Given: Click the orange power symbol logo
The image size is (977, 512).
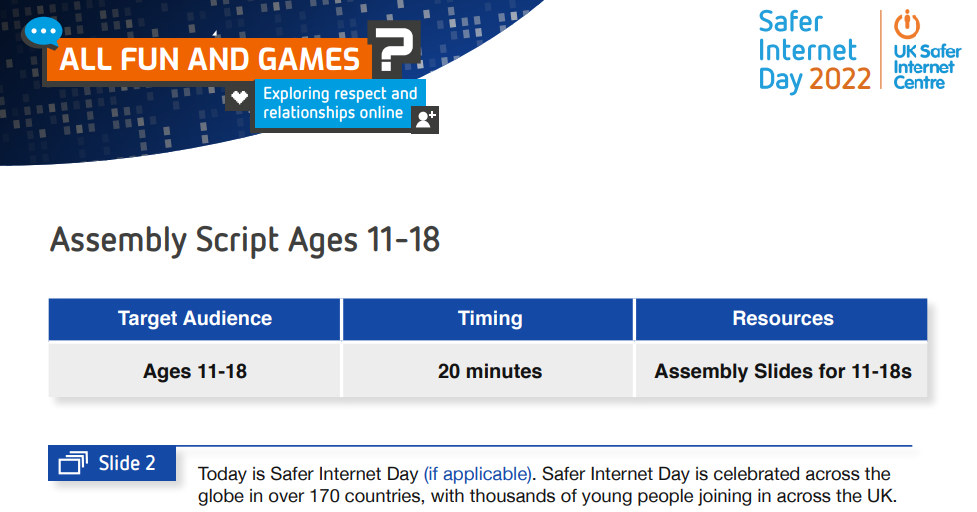Looking at the screenshot, I should pyautogui.click(x=907, y=24).
